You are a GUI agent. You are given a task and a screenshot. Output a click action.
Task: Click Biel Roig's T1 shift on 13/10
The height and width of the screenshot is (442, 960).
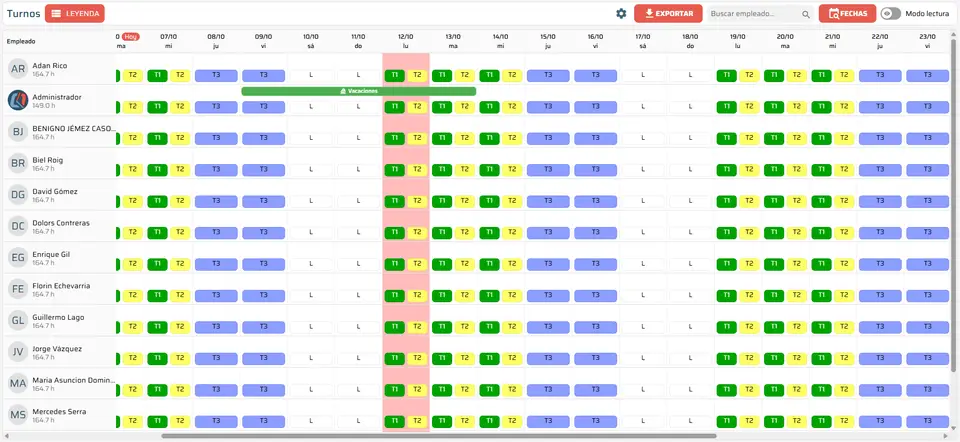(442, 170)
